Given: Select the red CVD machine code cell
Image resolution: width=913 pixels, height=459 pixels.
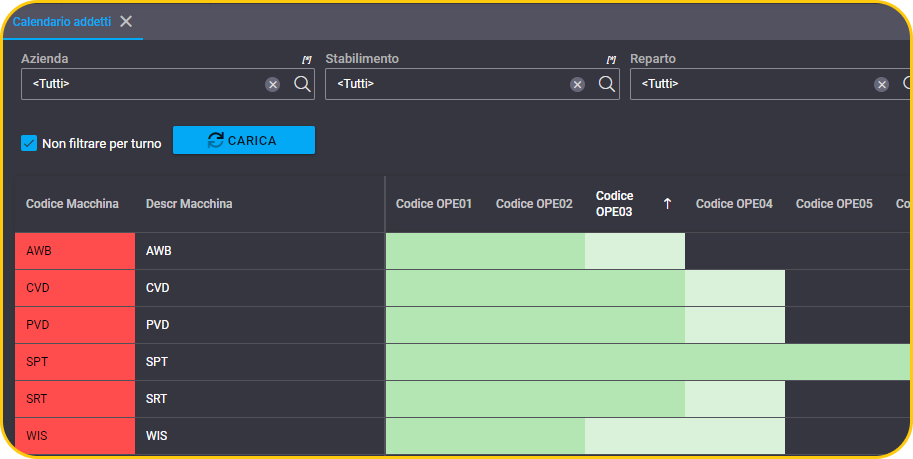Looking at the screenshot, I should pyautogui.click(x=75, y=288).
